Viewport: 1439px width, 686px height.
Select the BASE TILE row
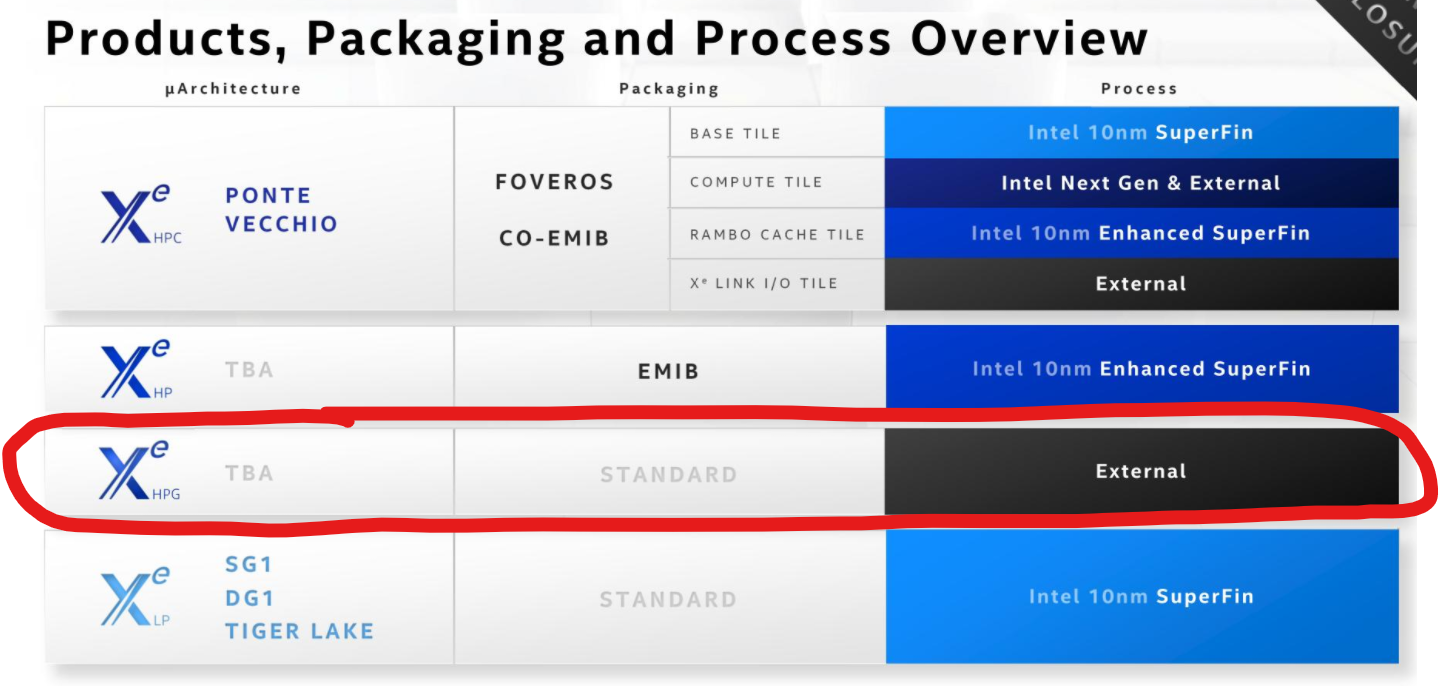[x=777, y=133]
